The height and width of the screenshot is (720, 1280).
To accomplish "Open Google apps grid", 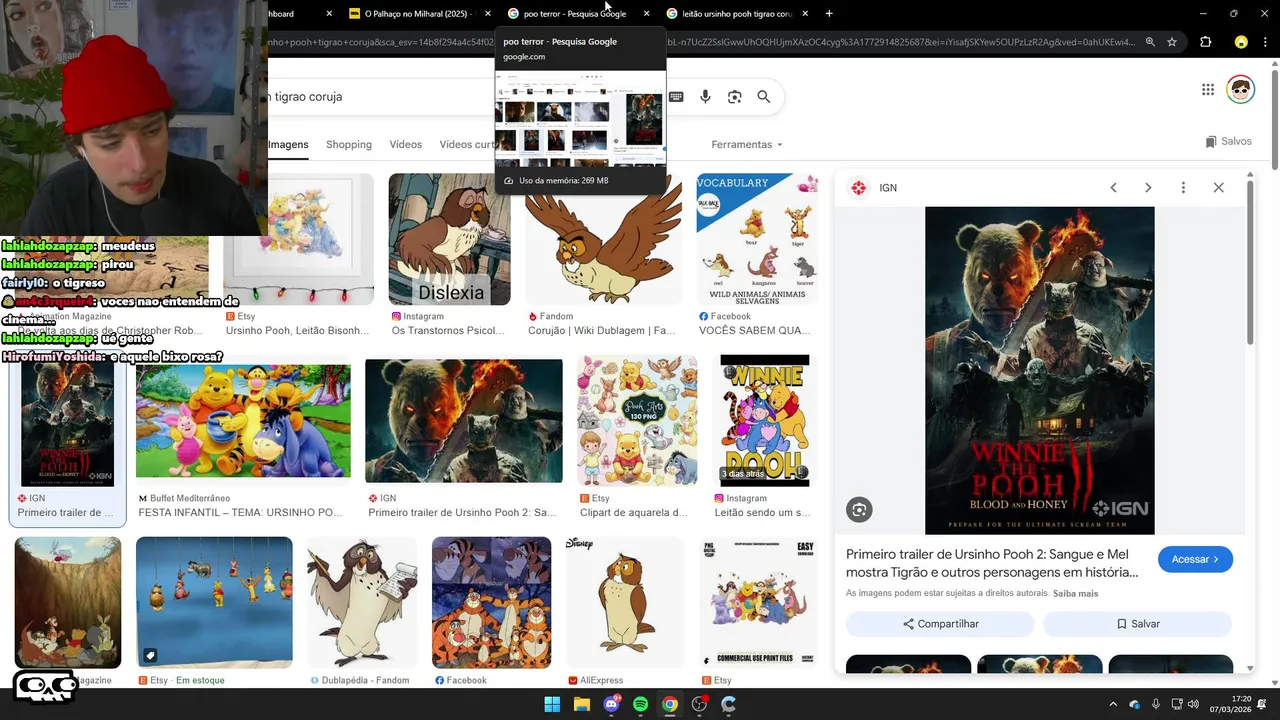I will (1208, 90).
